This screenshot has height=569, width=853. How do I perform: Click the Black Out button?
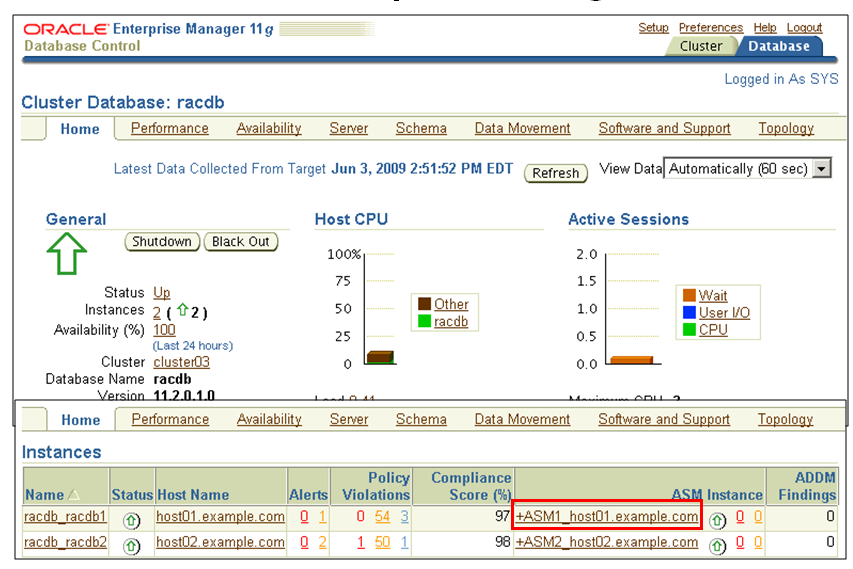pyautogui.click(x=240, y=242)
